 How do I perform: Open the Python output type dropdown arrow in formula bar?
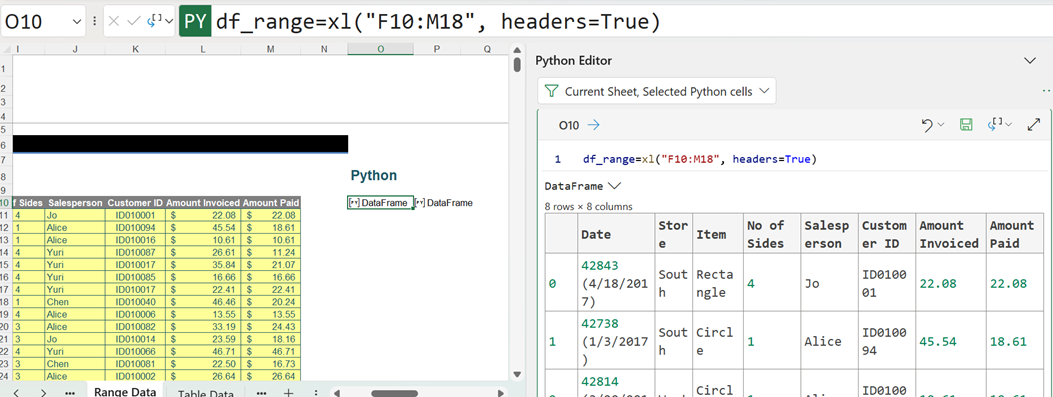click(x=168, y=21)
